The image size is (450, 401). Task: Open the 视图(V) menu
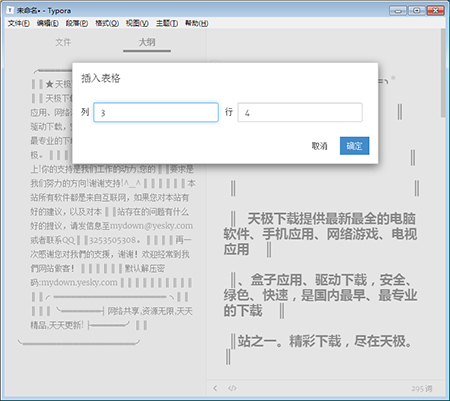pyautogui.click(x=137, y=23)
